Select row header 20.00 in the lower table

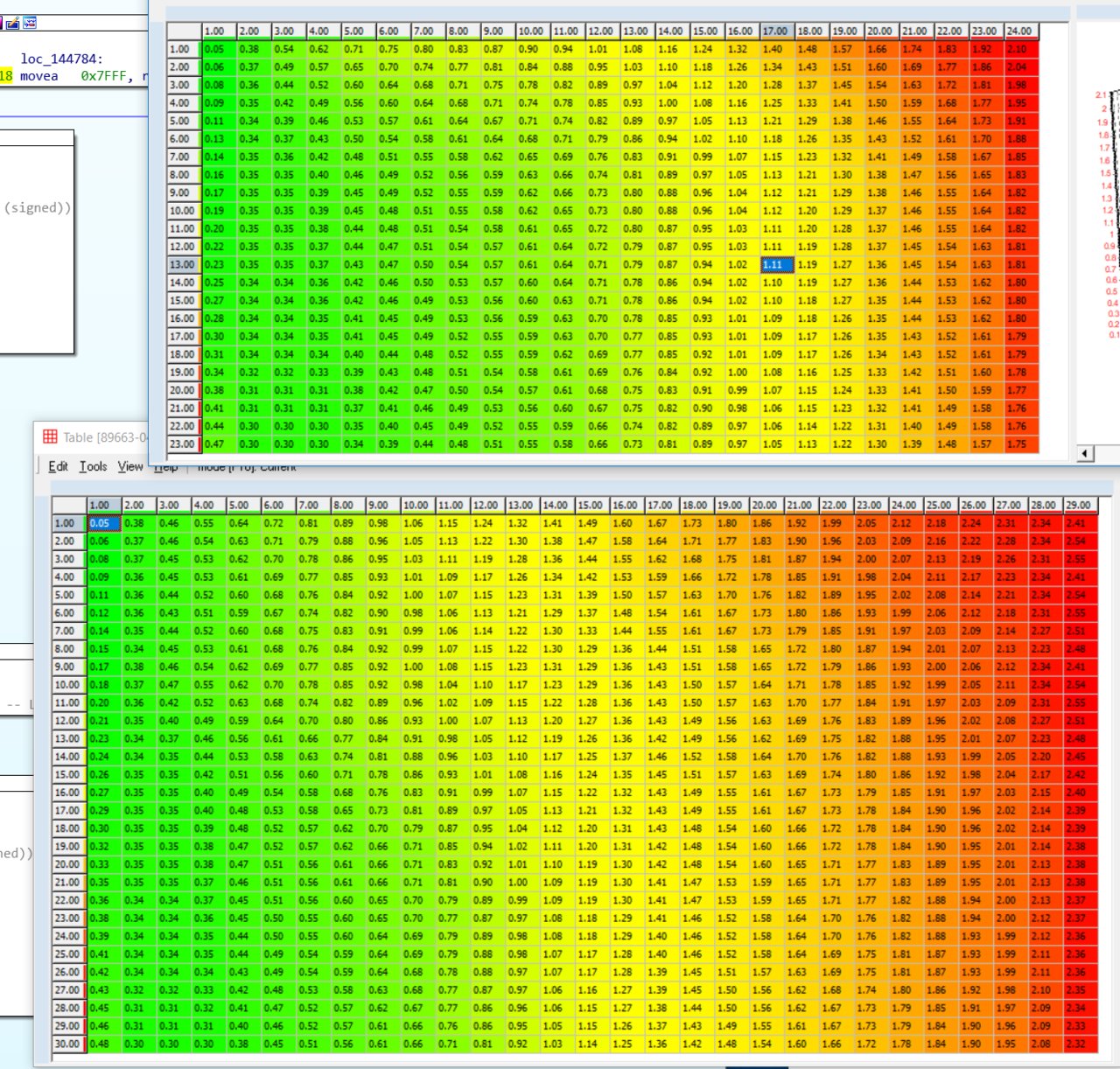click(x=68, y=864)
